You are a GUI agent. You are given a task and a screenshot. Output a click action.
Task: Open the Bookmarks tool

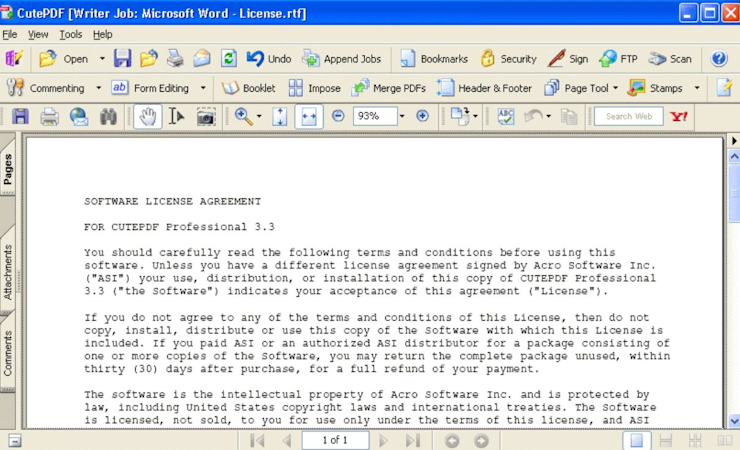tap(434, 59)
